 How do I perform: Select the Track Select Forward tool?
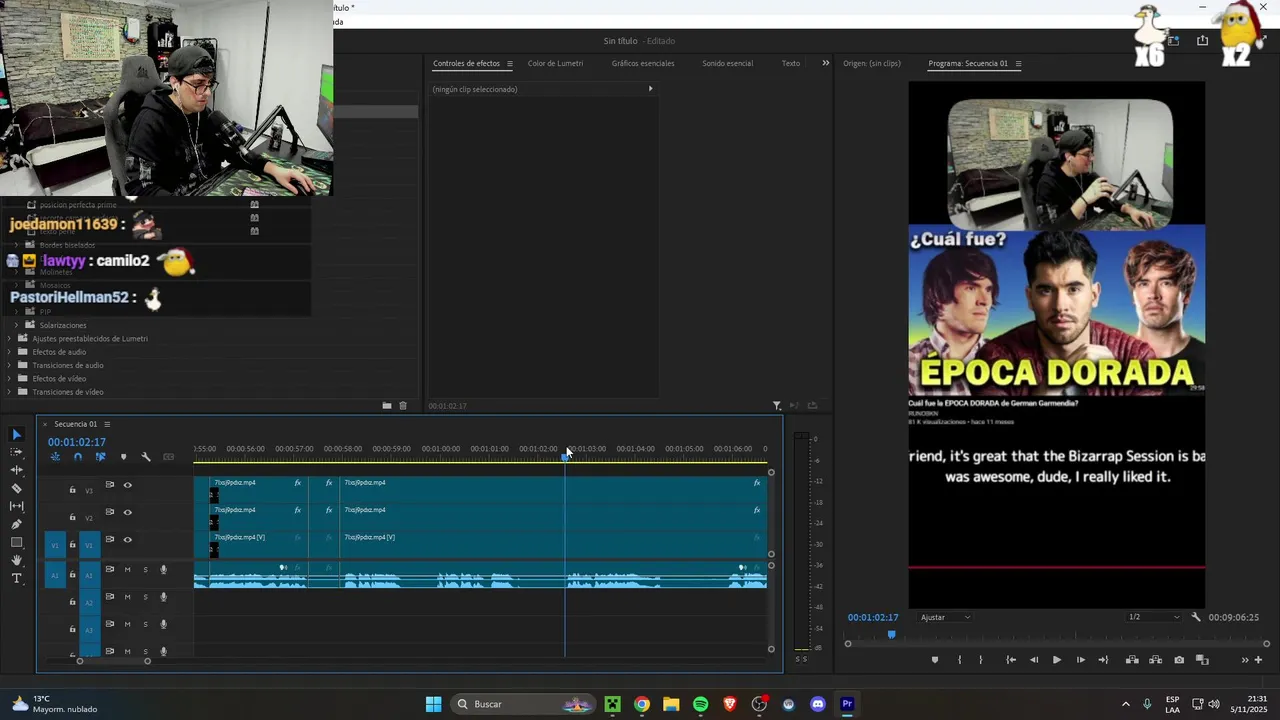click(16, 452)
